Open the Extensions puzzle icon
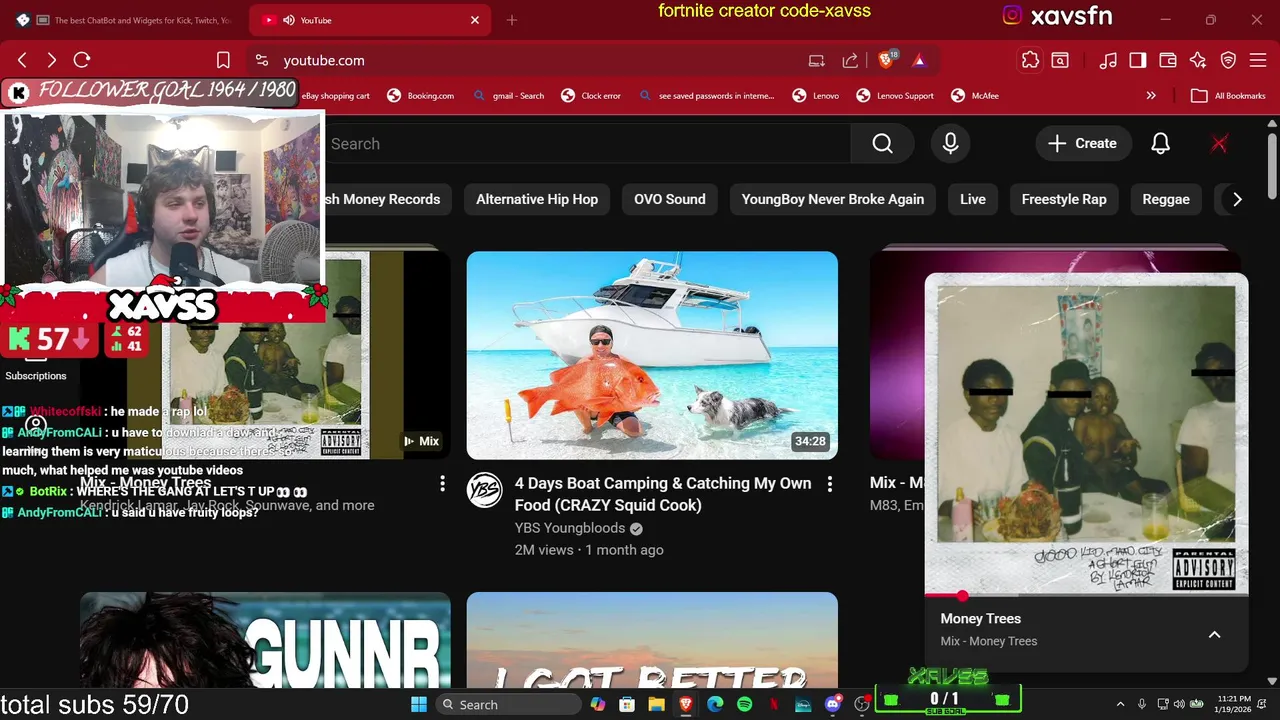This screenshot has height=720, width=1280. pos(1030,60)
